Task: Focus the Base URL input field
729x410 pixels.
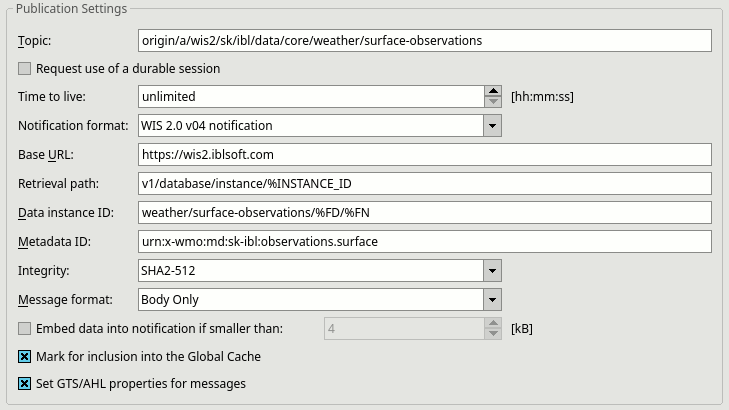Action: click(424, 154)
